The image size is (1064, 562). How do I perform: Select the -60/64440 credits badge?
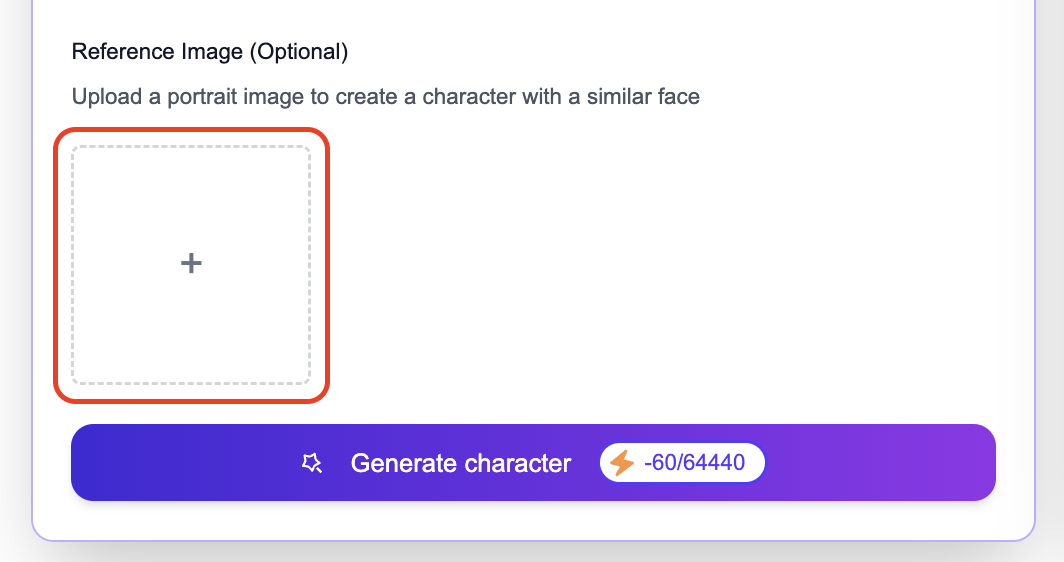[x=683, y=463]
